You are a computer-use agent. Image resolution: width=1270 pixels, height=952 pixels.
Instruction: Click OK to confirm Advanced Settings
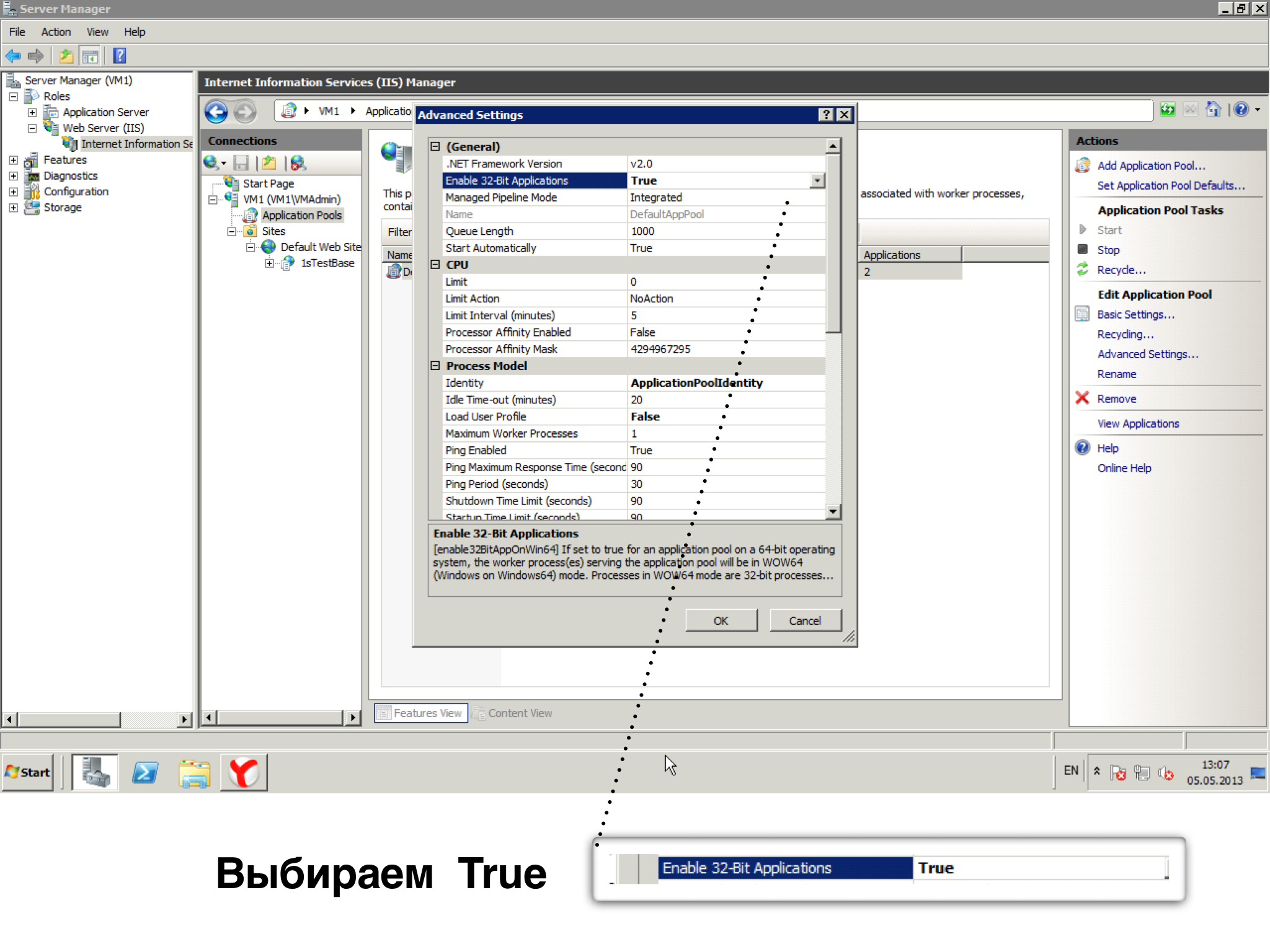coord(721,620)
